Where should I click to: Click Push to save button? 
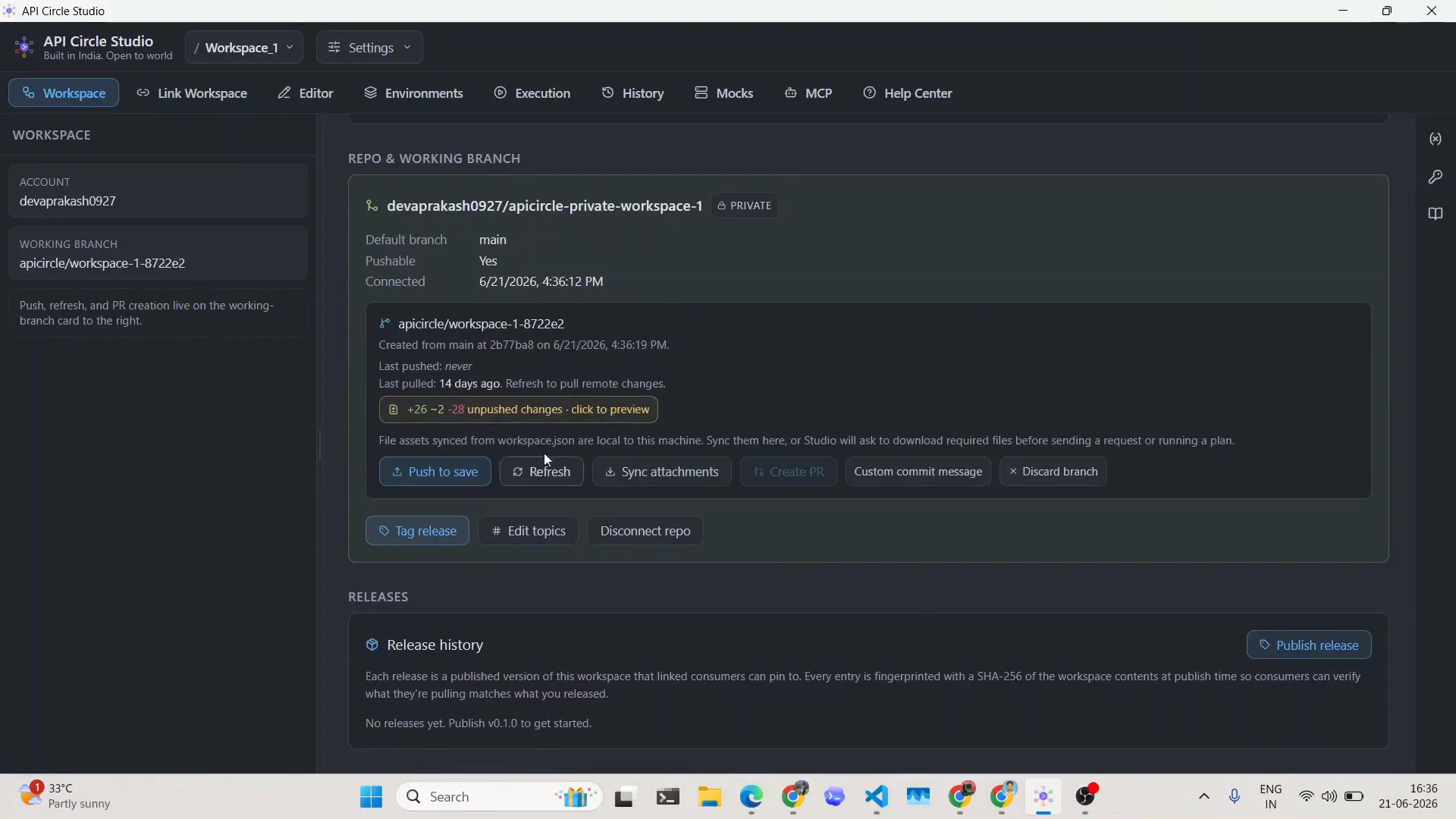click(435, 472)
